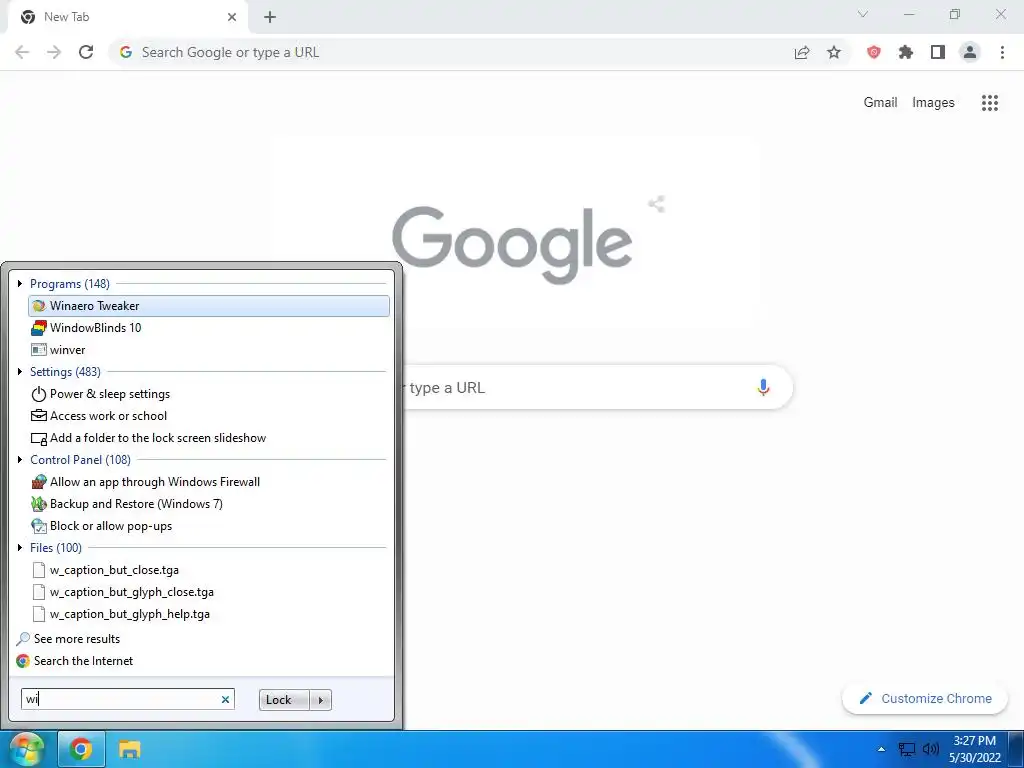Open the red shield extension icon
The width and height of the screenshot is (1024, 768).
coord(874,52)
